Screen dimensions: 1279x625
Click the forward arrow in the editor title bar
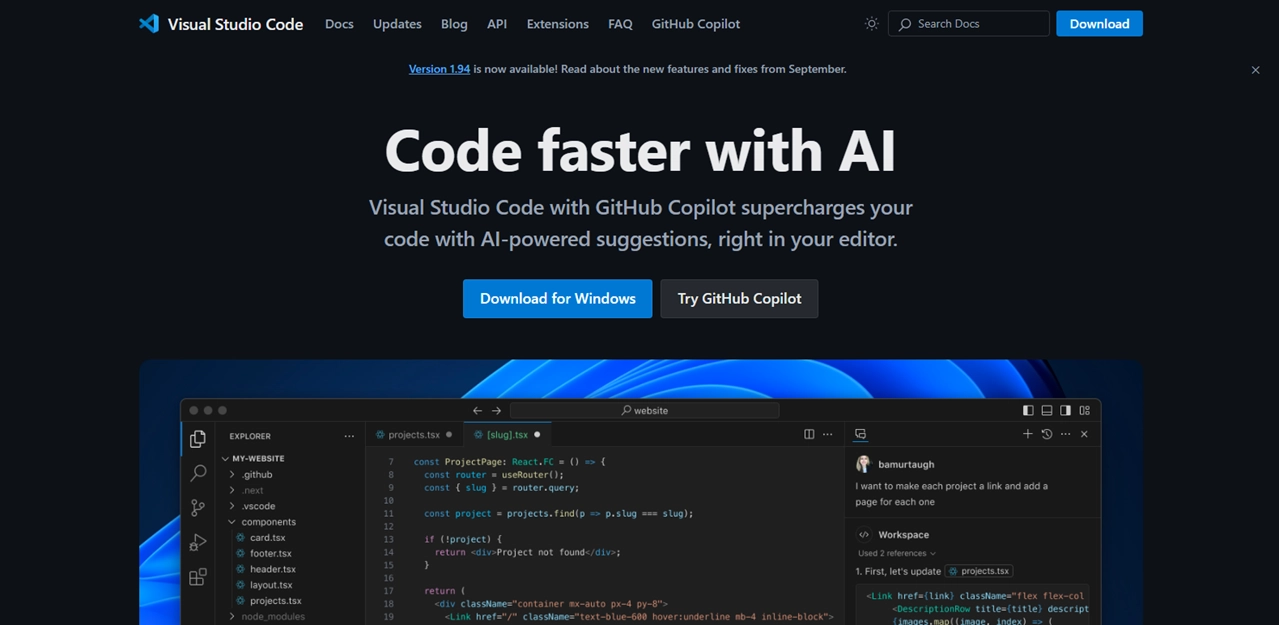pyautogui.click(x=496, y=410)
